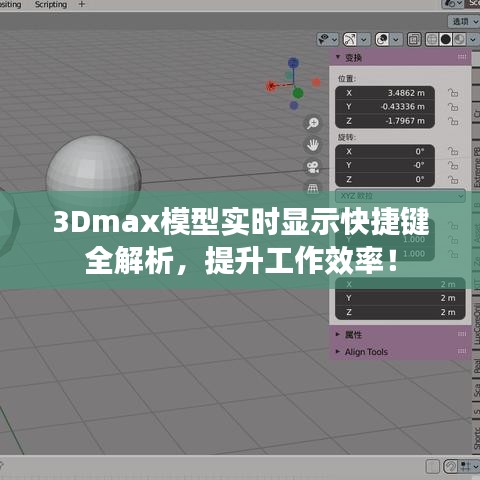Click the dark blue negative Z gizmo ball

click(294, 105)
